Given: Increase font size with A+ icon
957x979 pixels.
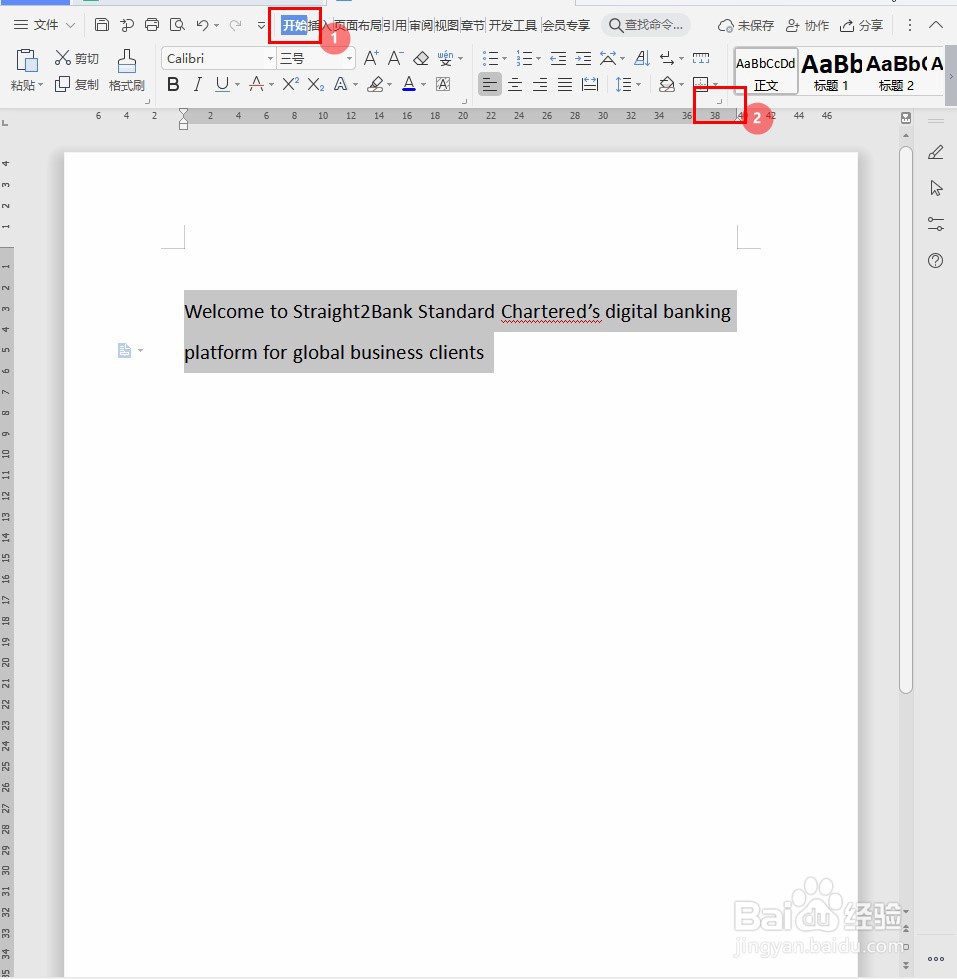Looking at the screenshot, I should [x=371, y=58].
